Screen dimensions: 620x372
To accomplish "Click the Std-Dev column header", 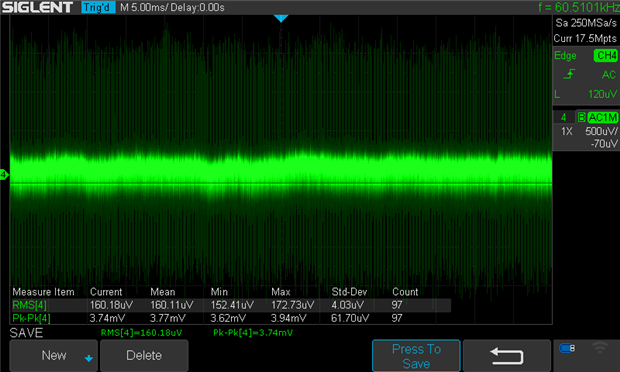I will pyautogui.click(x=349, y=292).
